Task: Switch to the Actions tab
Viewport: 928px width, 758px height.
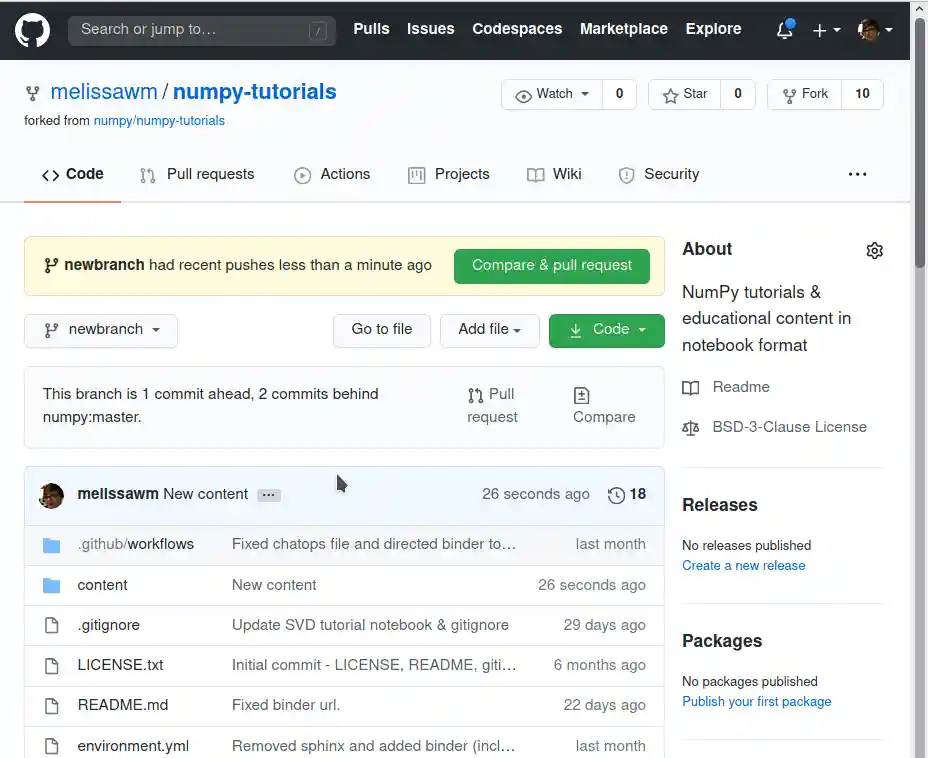Action: [x=332, y=174]
